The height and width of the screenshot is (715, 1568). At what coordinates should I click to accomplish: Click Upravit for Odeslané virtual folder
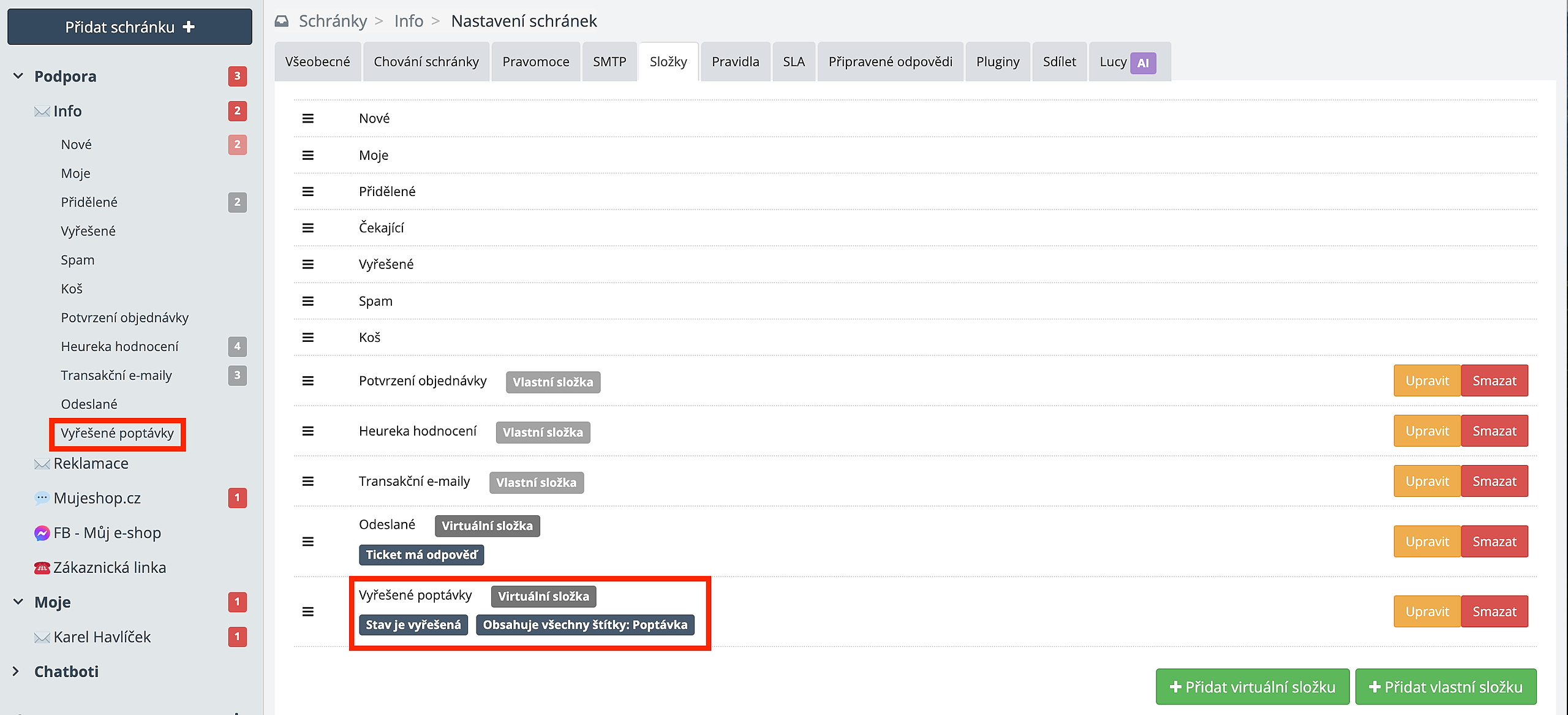[1427, 542]
